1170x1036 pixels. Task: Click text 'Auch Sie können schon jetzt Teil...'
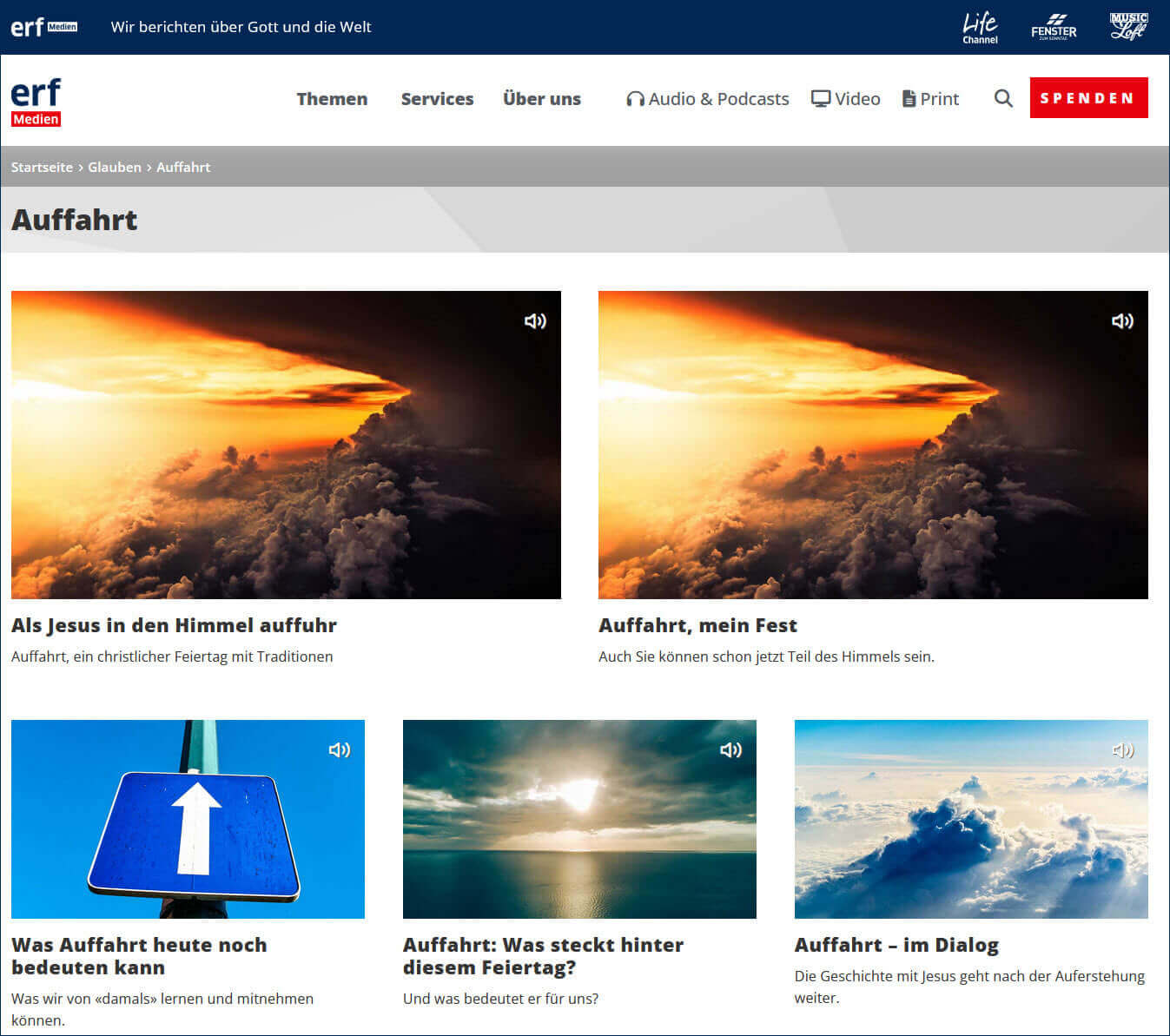tap(766, 657)
